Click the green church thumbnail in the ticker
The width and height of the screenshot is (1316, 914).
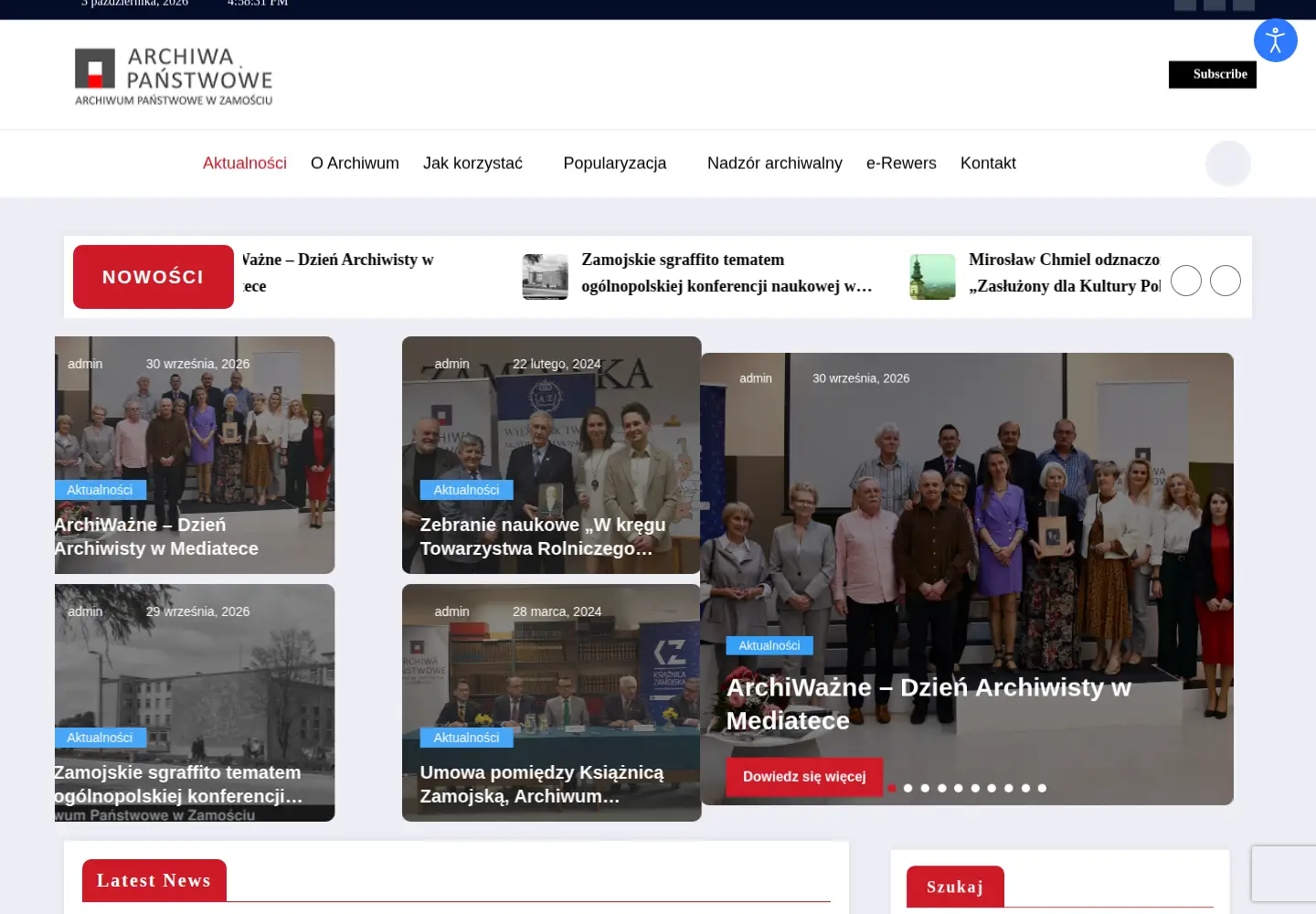click(x=932, y=277)
